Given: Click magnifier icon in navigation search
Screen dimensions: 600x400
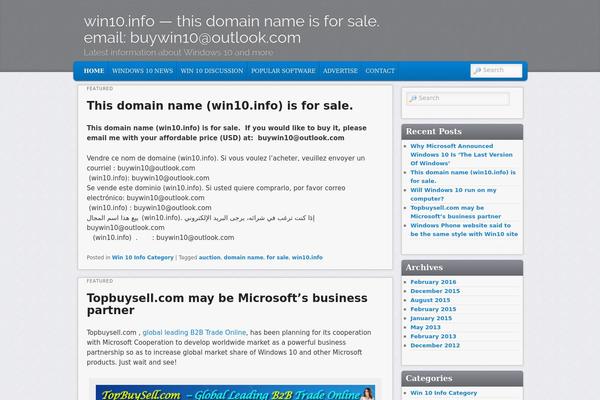Looking at the screenshot, I should coord(477,70).
